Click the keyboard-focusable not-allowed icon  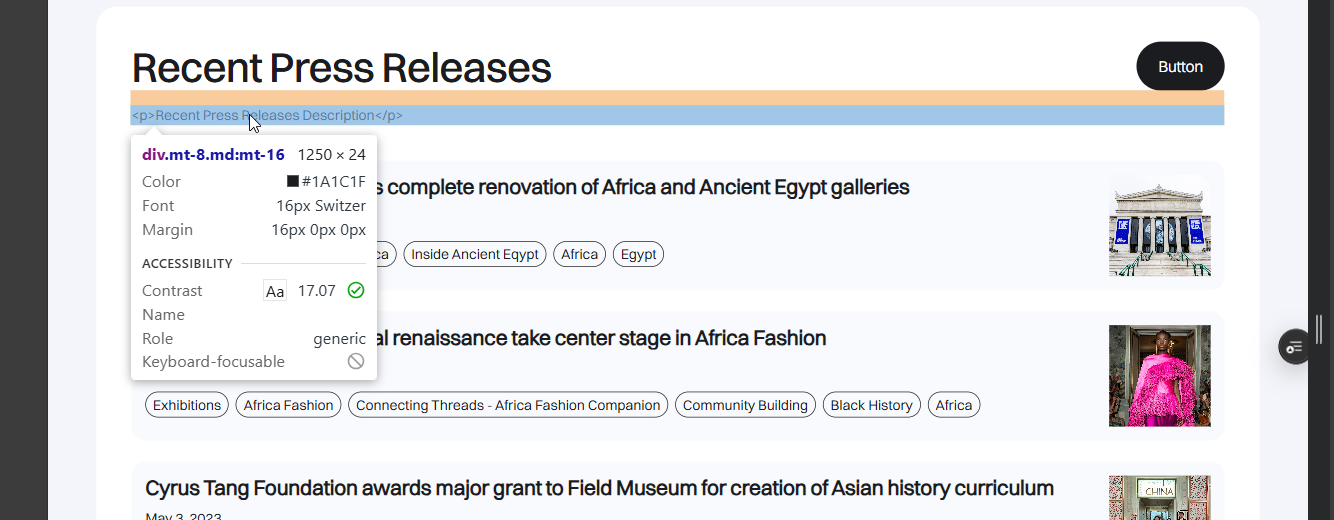tap(356, 361)
